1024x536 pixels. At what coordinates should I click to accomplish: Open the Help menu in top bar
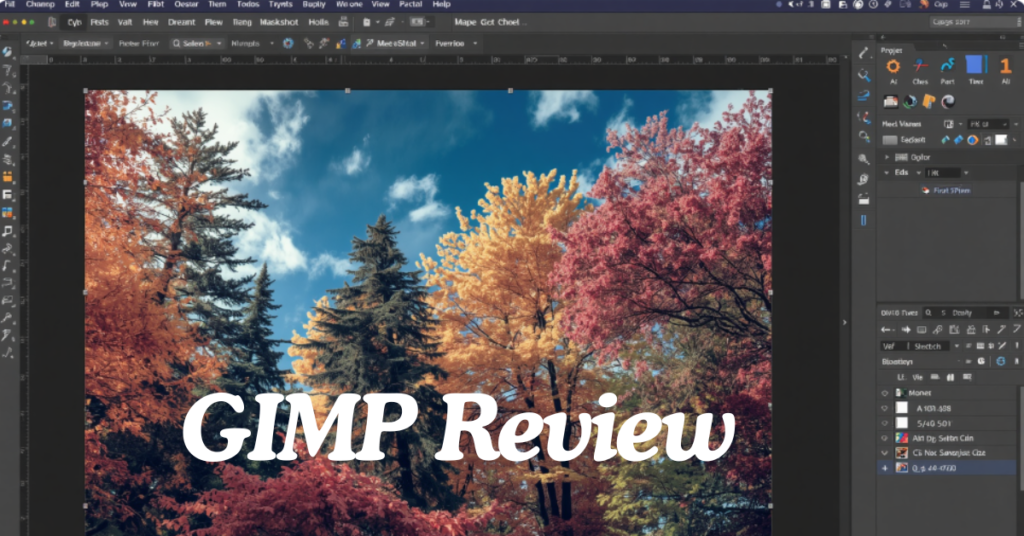coord(441,4)
